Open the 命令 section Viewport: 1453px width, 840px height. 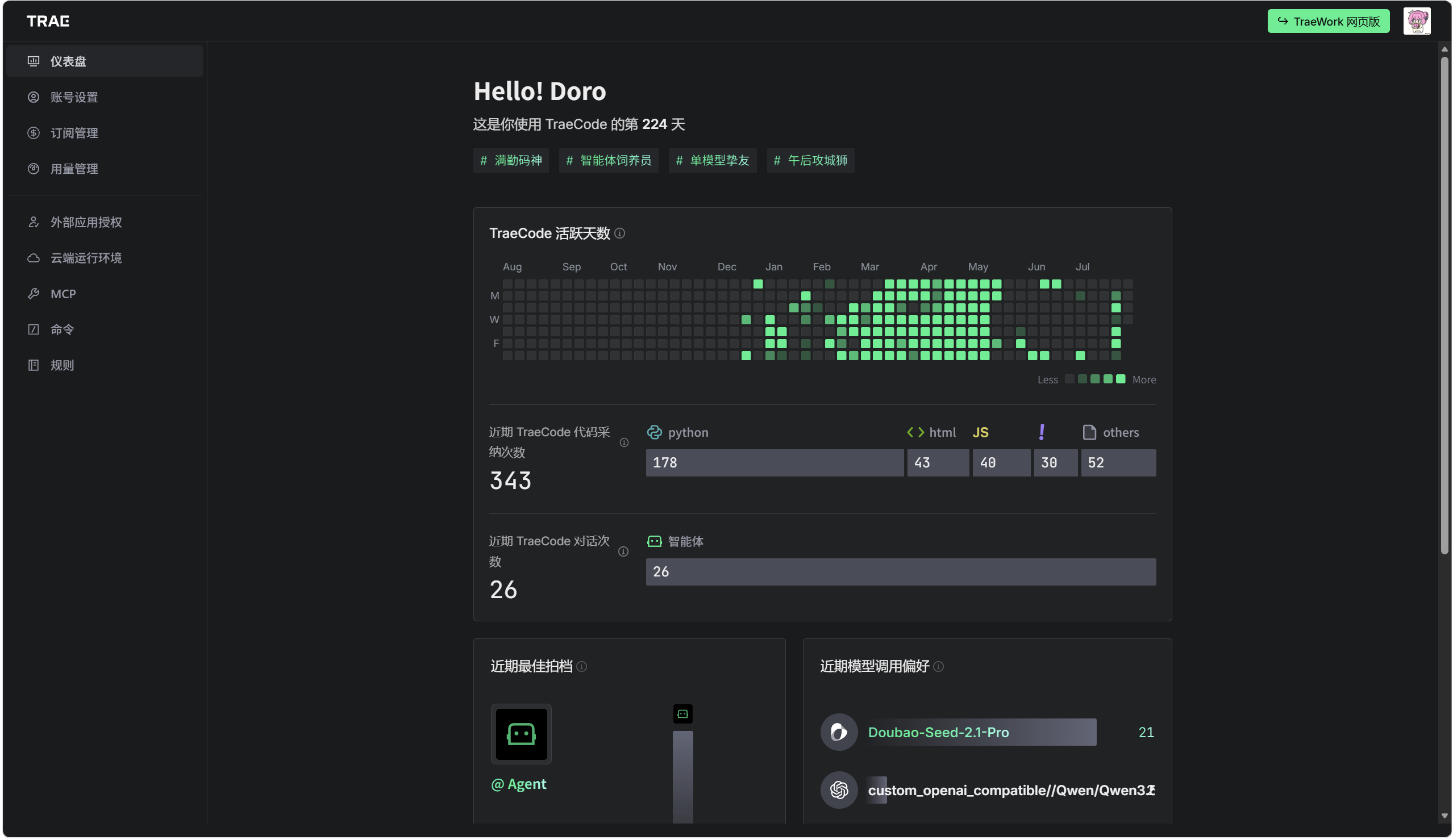[x=105, y=329]
